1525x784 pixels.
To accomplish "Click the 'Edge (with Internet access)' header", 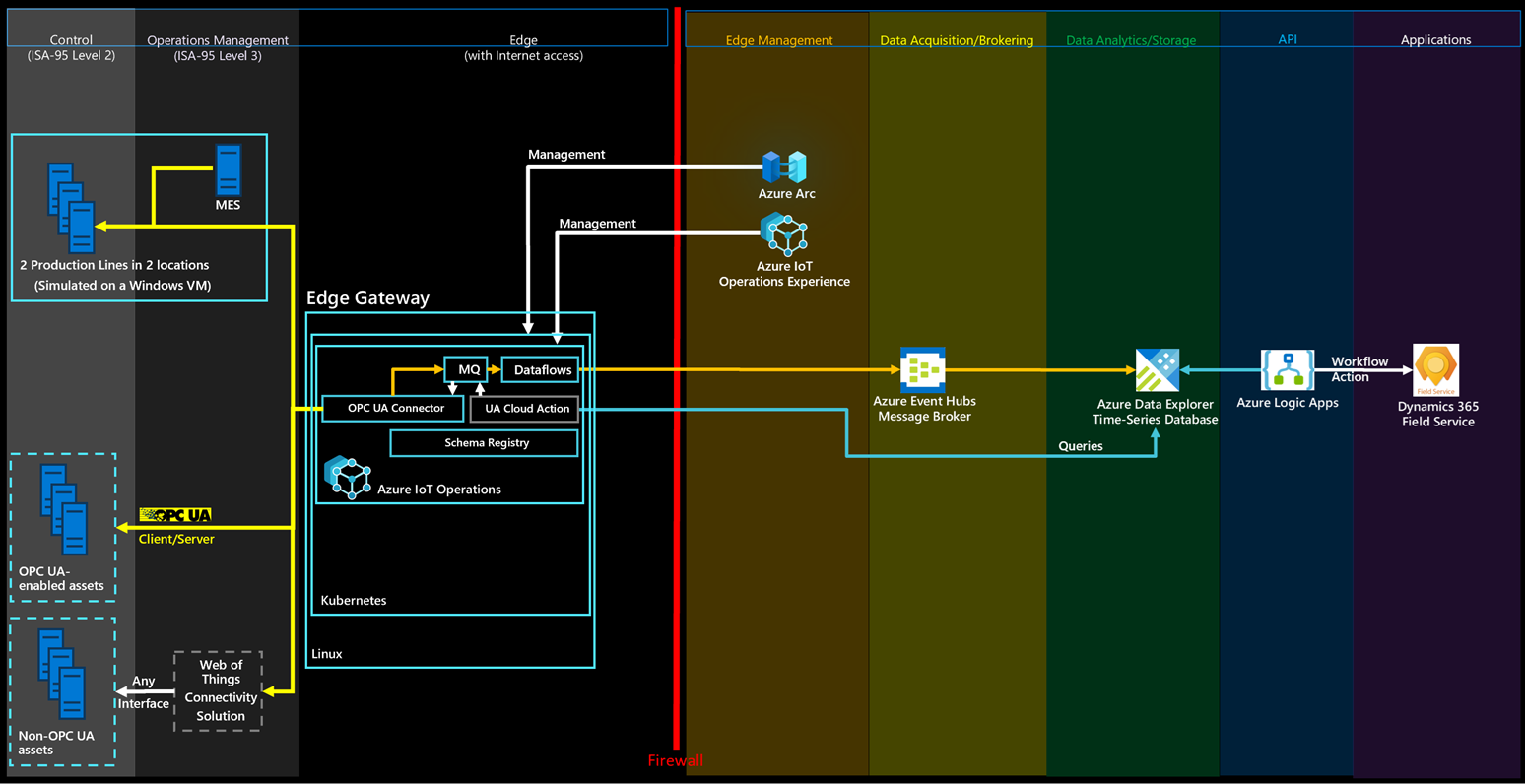I will pyautogui.click(x=523, y=47).
